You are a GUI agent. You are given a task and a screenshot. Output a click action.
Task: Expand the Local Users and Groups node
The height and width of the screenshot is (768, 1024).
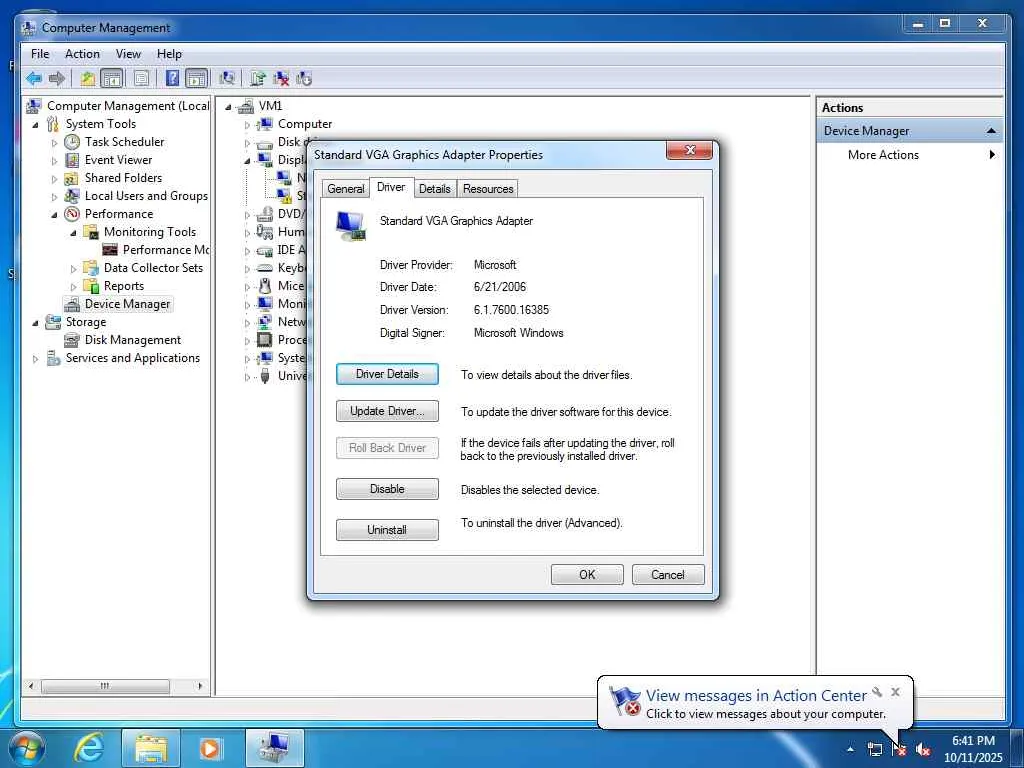click(x=54, y=197)
